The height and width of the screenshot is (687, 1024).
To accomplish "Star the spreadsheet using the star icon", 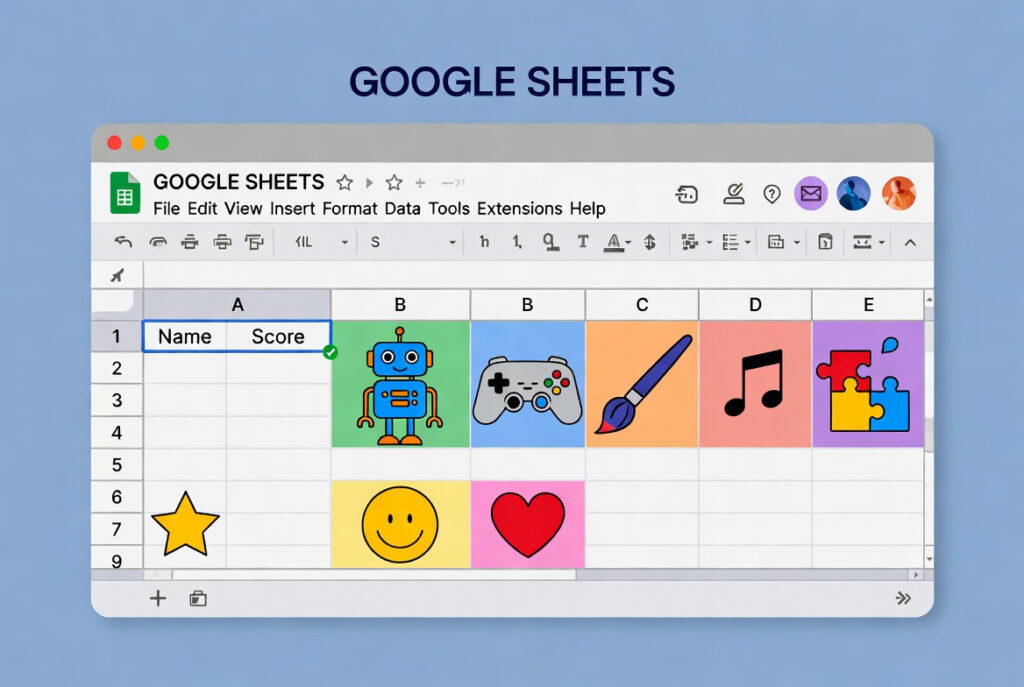I will point(344,183).
